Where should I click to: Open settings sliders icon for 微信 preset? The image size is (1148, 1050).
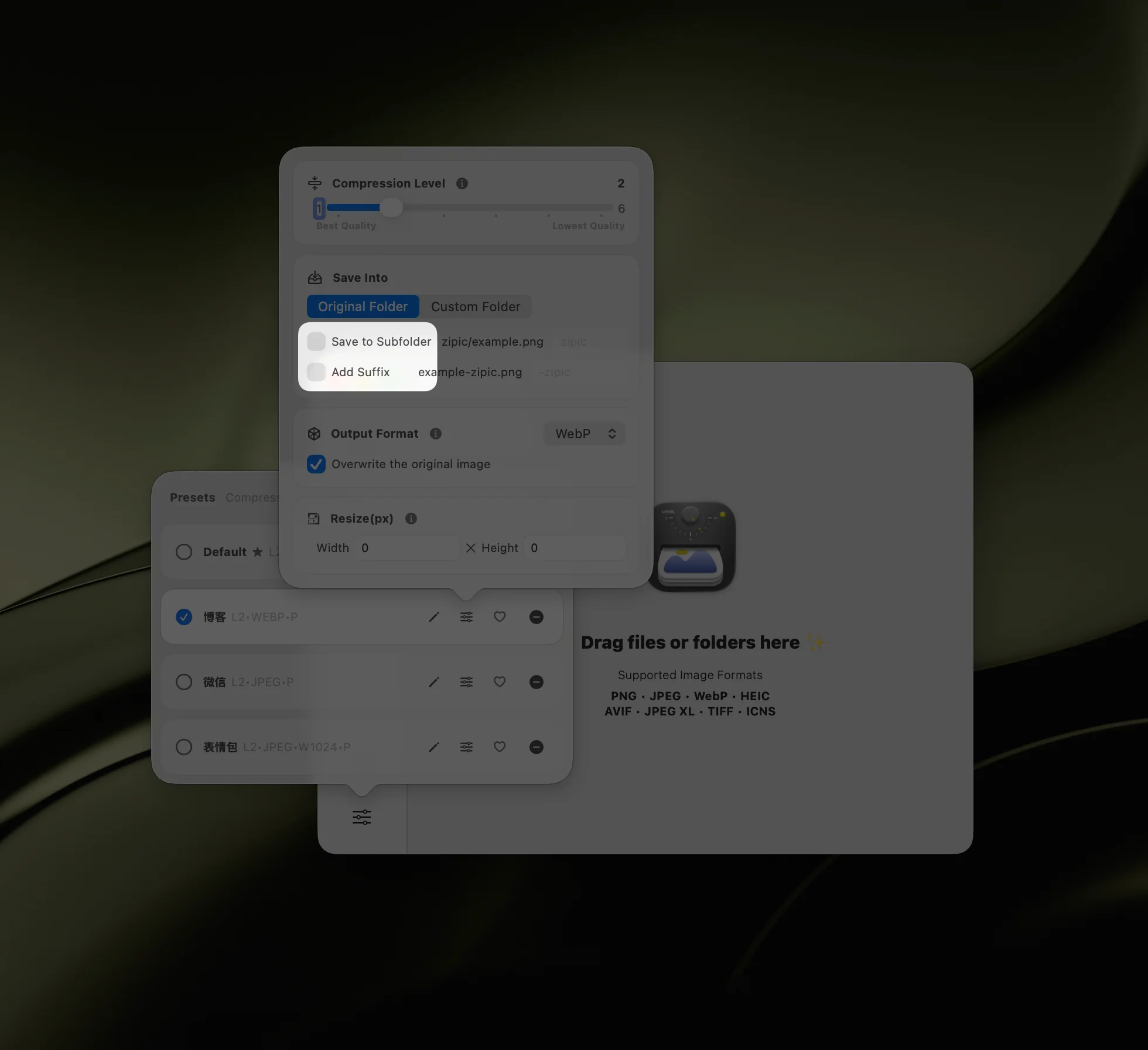[466, 682]
